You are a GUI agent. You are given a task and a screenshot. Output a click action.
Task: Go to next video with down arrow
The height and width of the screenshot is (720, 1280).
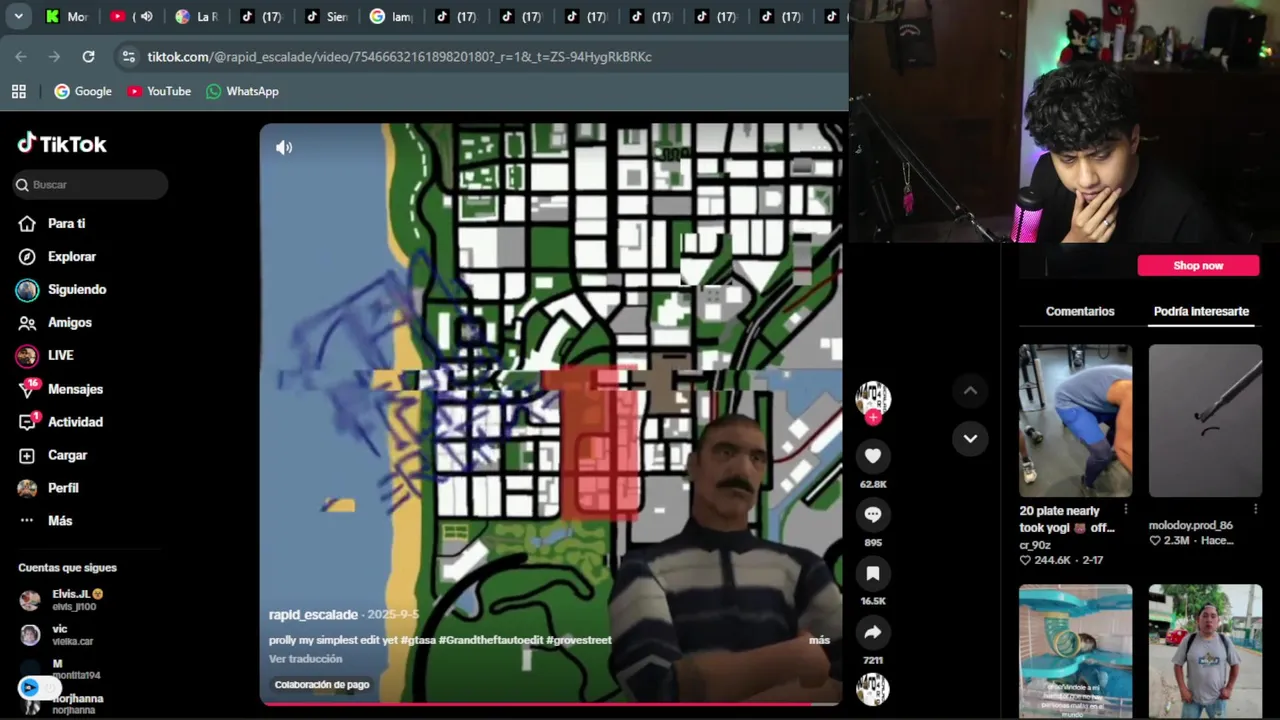pos(970,438)
